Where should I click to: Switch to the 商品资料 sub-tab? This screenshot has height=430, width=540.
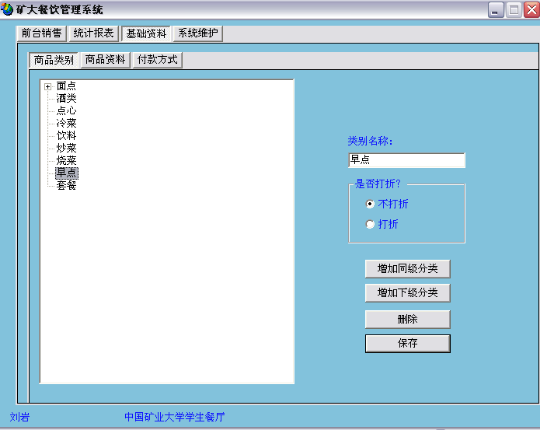point(105,60)
